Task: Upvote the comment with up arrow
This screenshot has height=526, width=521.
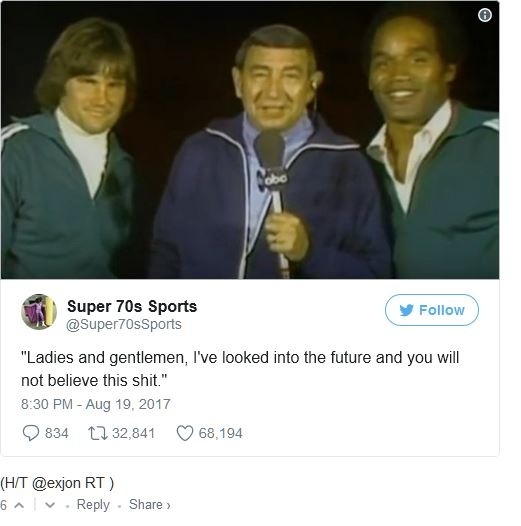Action: (19, 505)
